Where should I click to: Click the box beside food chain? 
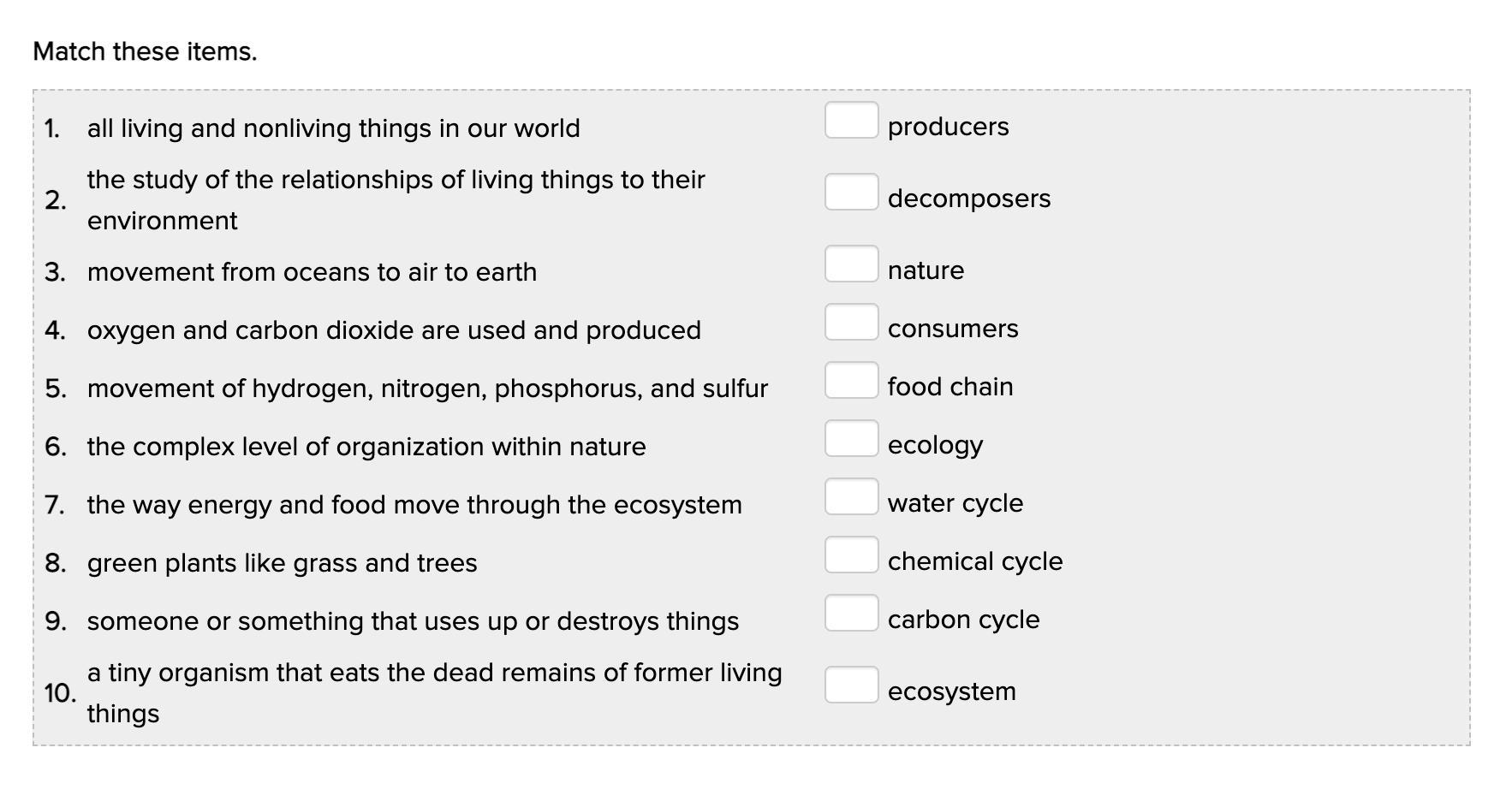tap(851, 380)
